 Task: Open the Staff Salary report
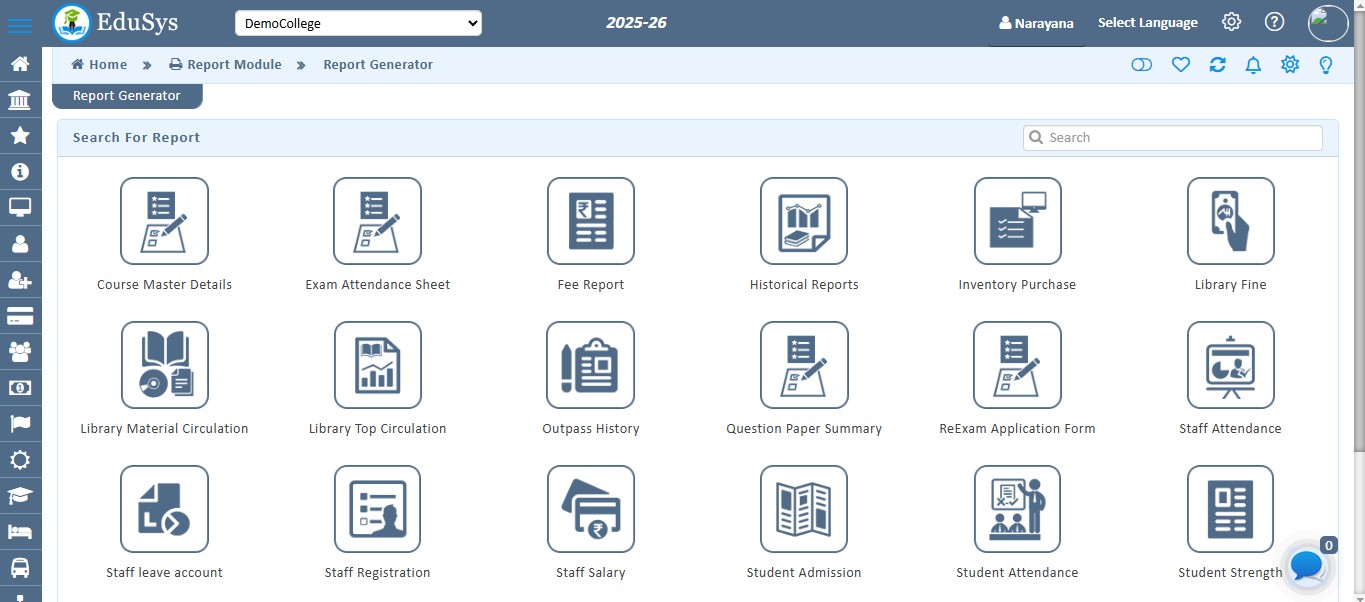590,509
